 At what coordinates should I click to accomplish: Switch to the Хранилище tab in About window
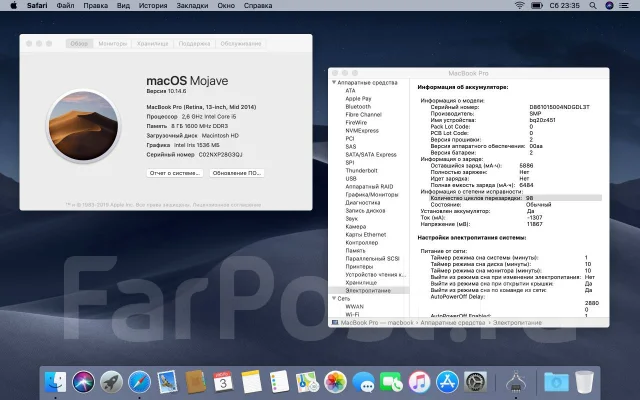click(153, 44)
